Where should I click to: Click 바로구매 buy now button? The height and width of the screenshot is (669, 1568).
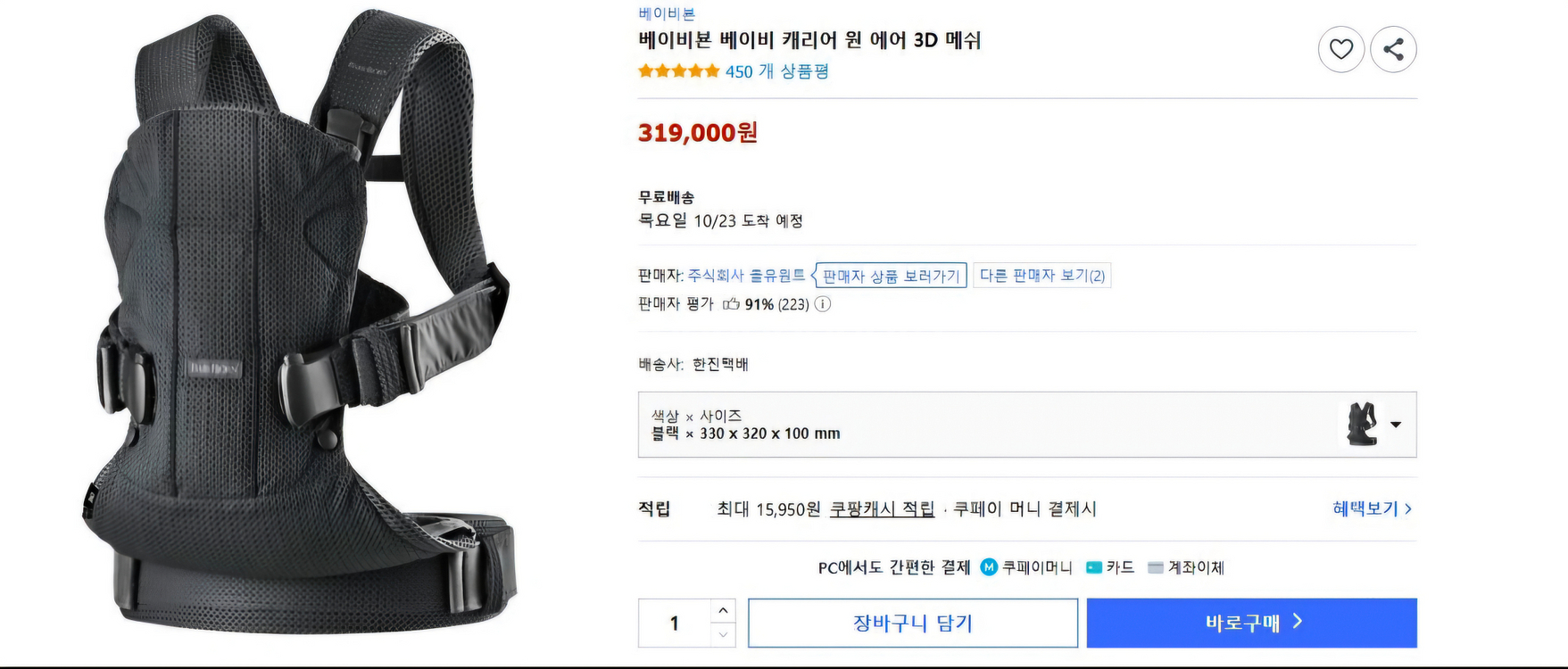coord(1251,623)
